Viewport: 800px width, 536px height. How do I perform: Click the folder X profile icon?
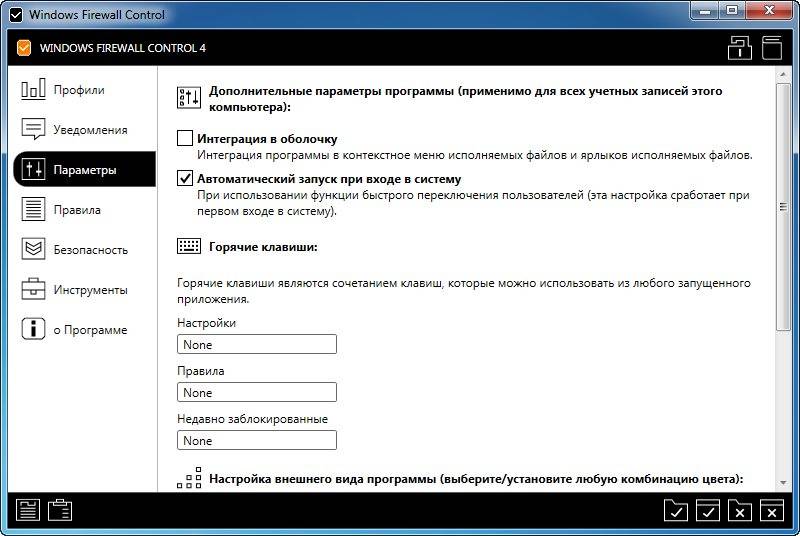tap(740, 510)
